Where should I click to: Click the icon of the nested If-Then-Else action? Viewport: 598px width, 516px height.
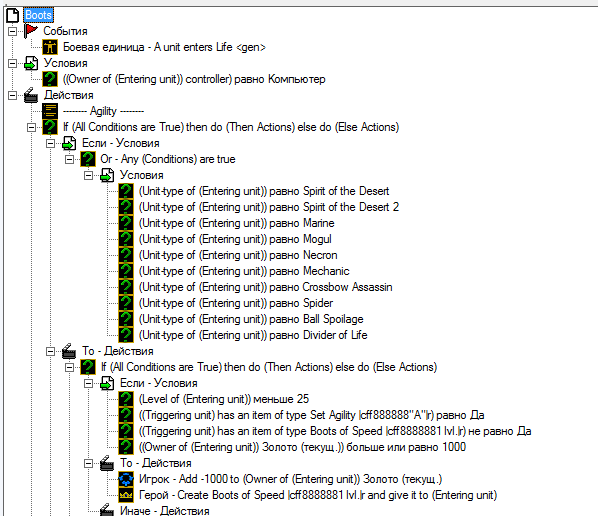(x=88, y=367)
